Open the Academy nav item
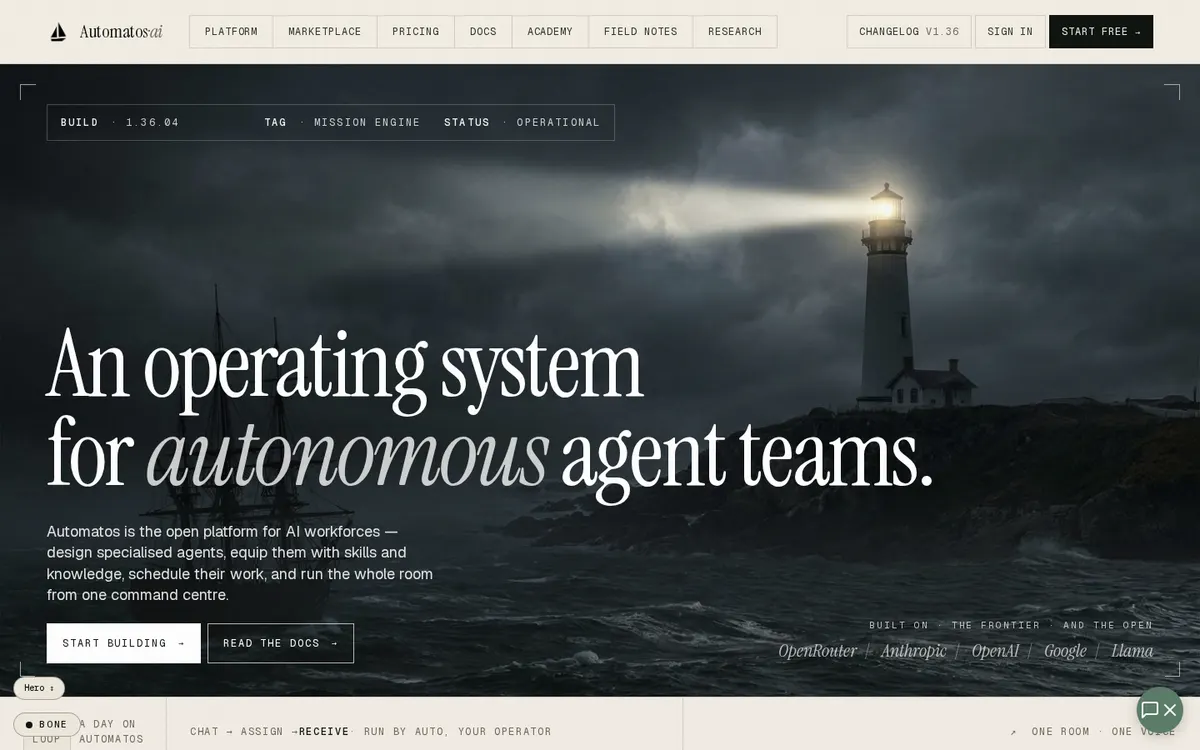 pos(550,32)
